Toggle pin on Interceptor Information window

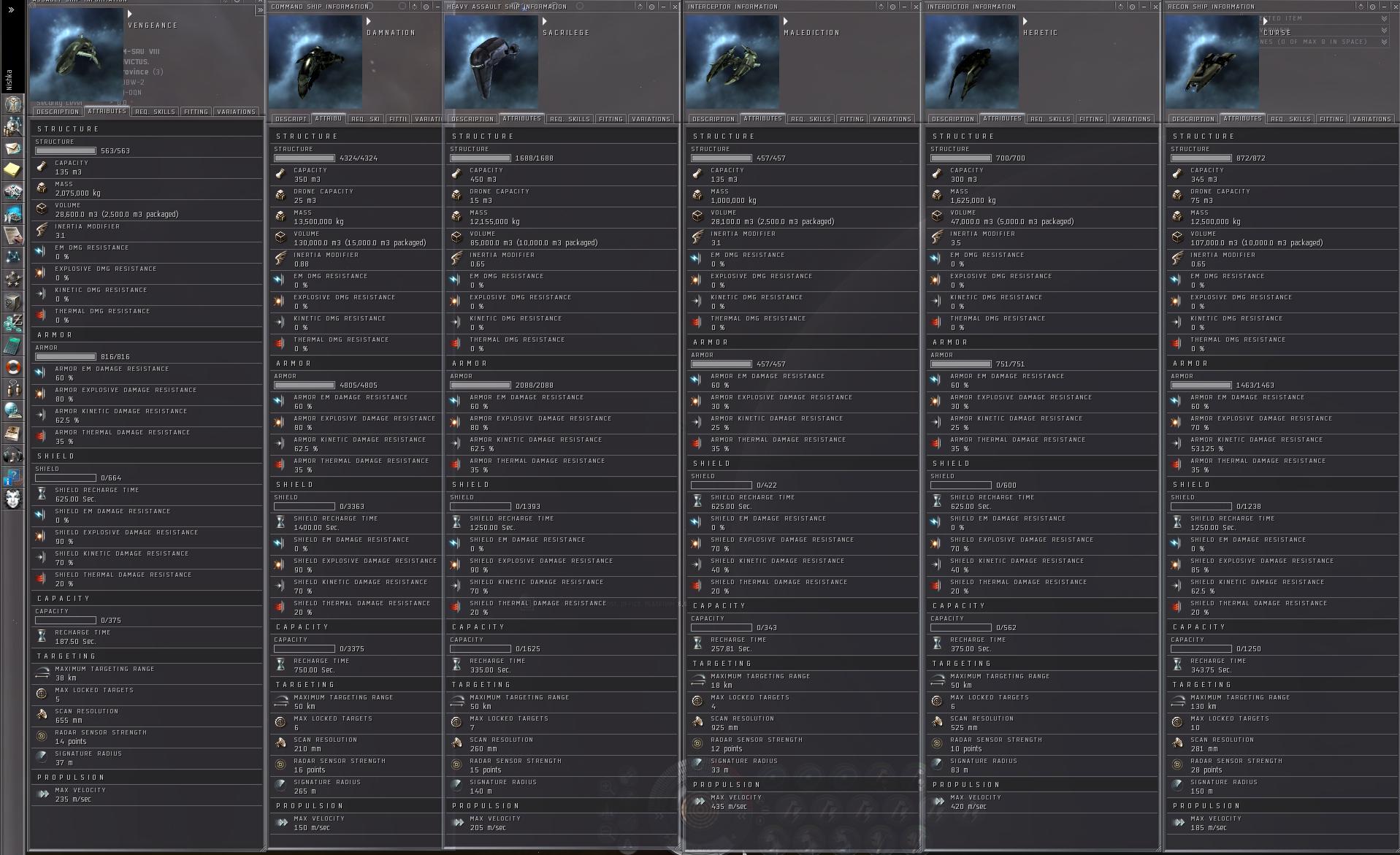point(893,7)
